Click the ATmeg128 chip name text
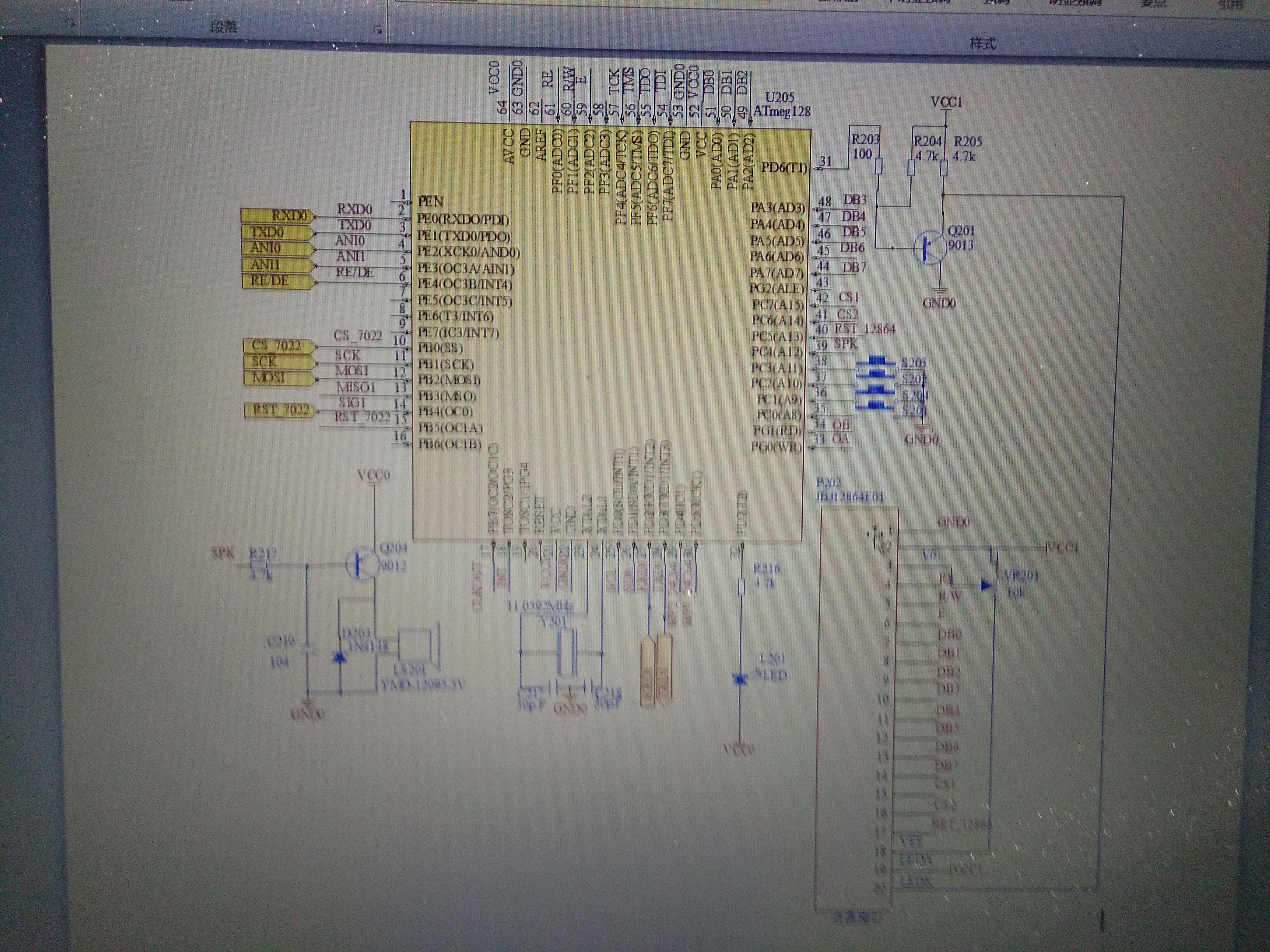 pyautogui.click(x=782, y=111)
